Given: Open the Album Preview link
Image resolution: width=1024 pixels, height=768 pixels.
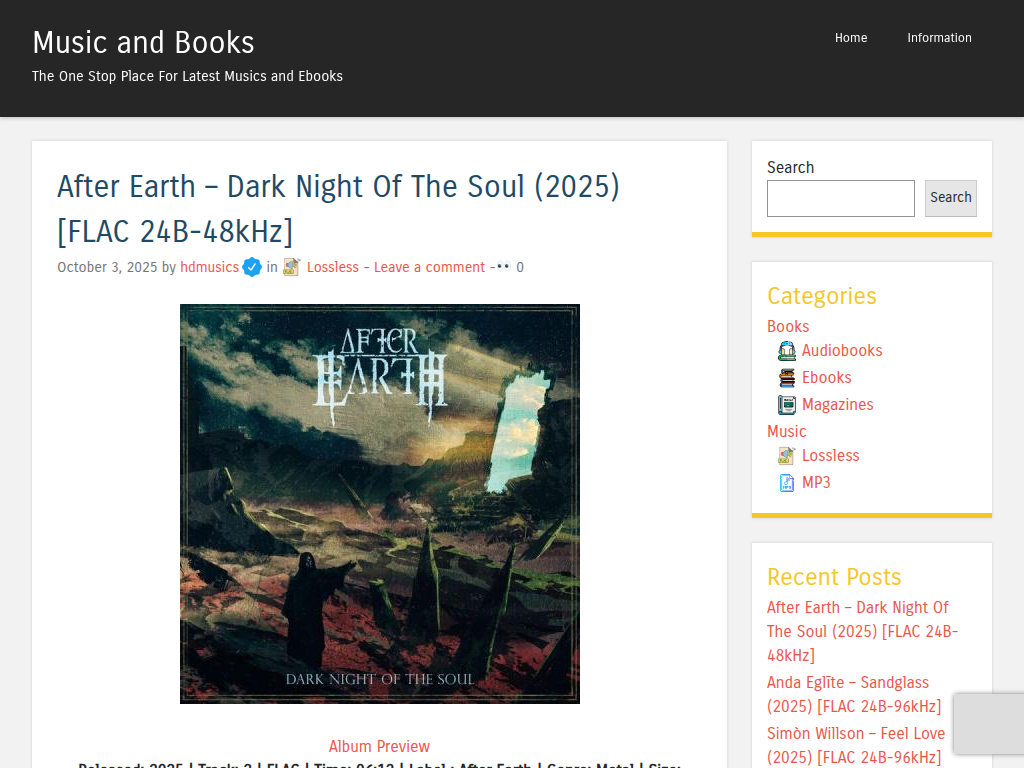Looking at the screenshot, I should [x=379, y=746].
